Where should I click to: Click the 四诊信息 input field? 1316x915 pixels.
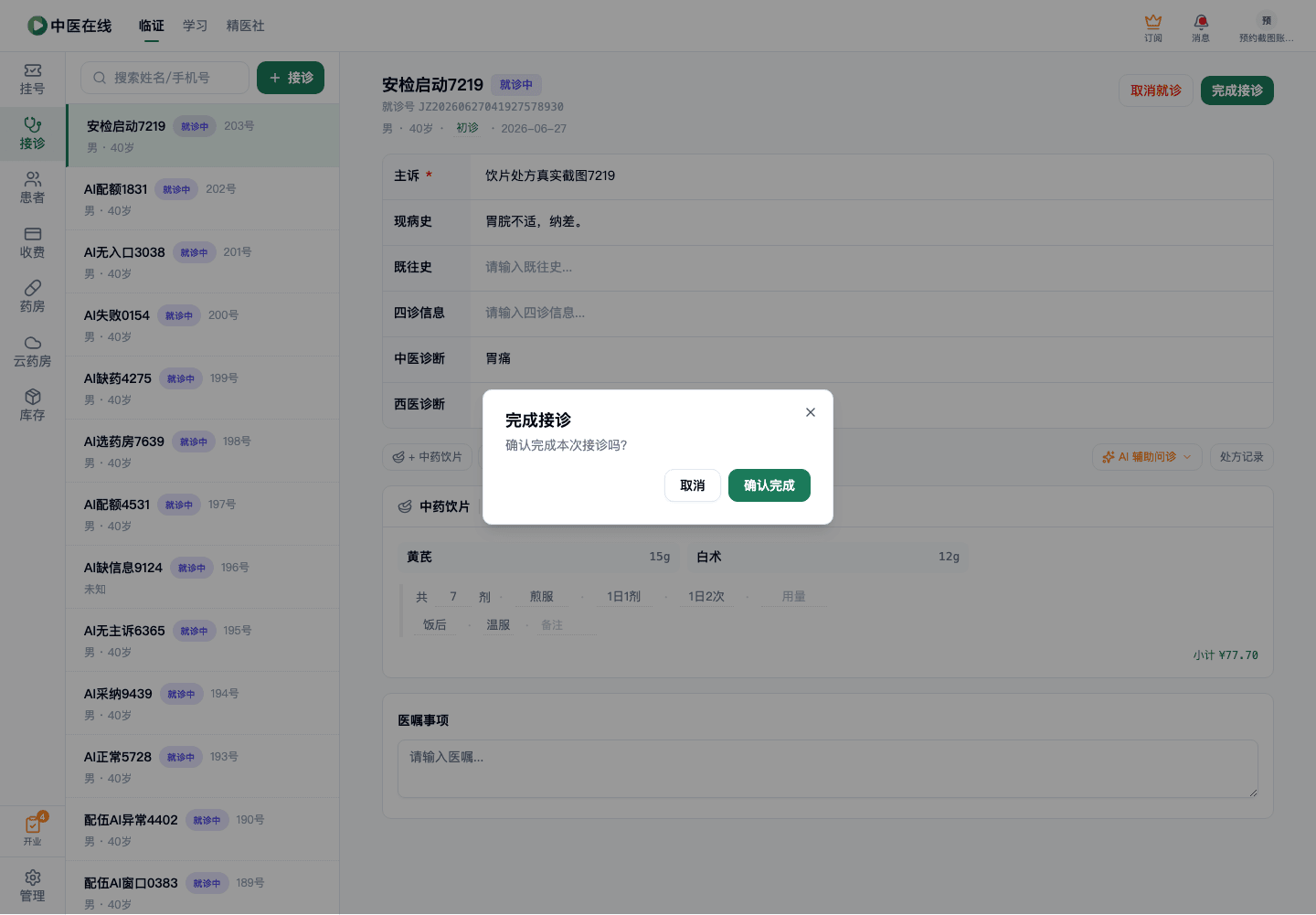click(x=872, y=314)
